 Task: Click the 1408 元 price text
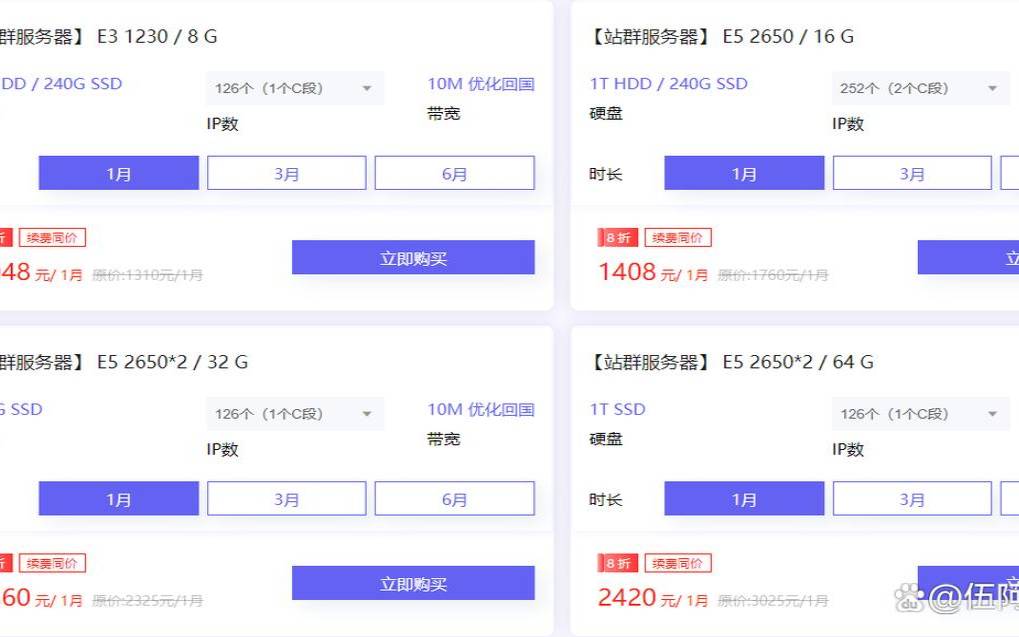click(x=628, y=271)
